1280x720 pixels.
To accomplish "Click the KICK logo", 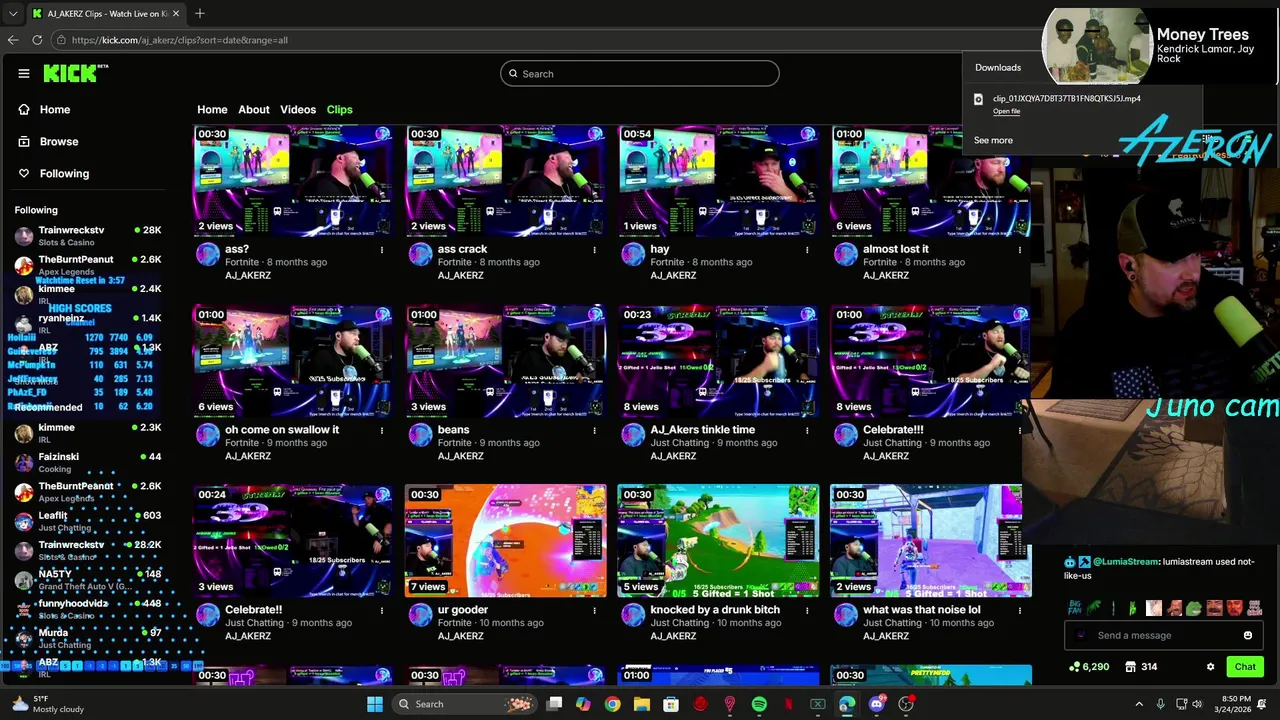I will point(75,73).
